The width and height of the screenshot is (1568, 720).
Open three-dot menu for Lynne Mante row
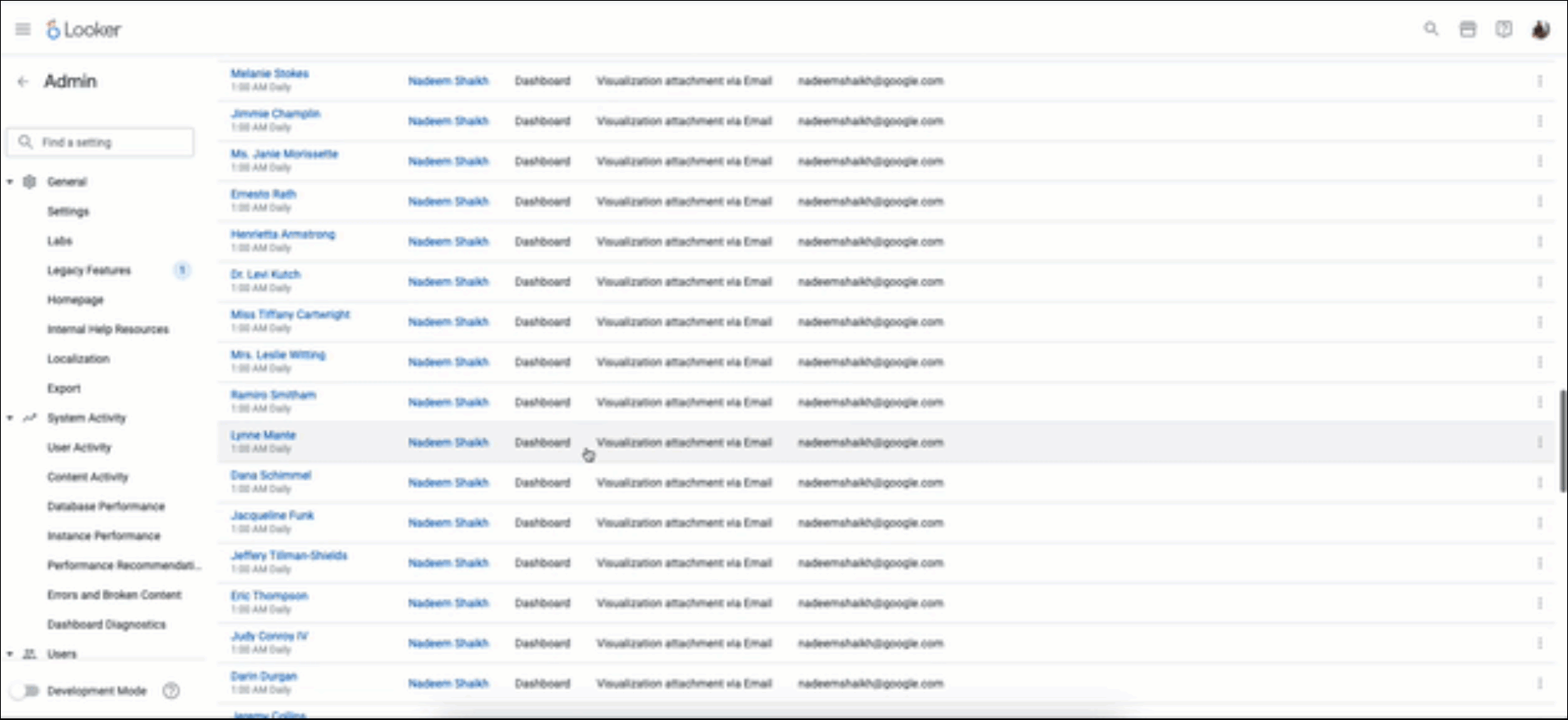pos(1539,442)
